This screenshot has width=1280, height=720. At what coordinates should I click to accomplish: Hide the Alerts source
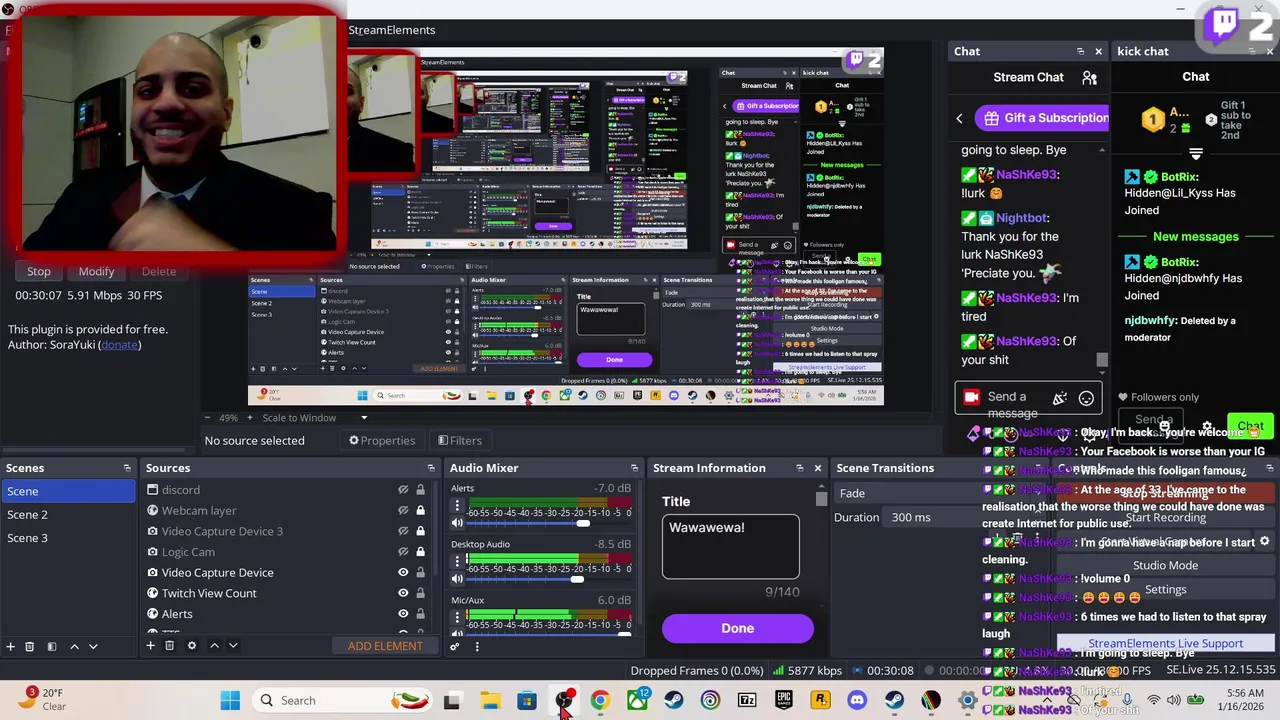tap(403, 614)
